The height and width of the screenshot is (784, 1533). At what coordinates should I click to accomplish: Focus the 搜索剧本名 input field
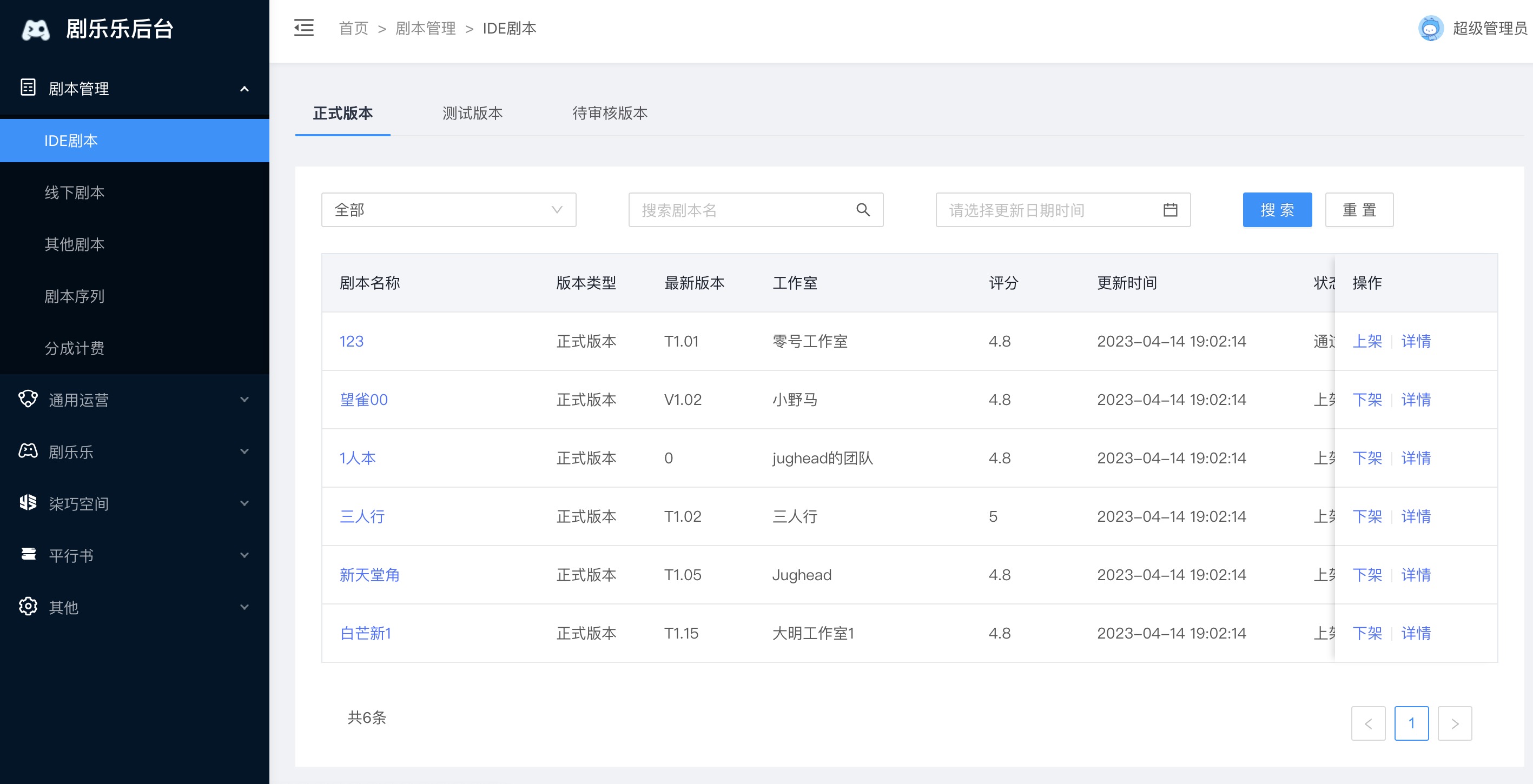tap(756, 209)
